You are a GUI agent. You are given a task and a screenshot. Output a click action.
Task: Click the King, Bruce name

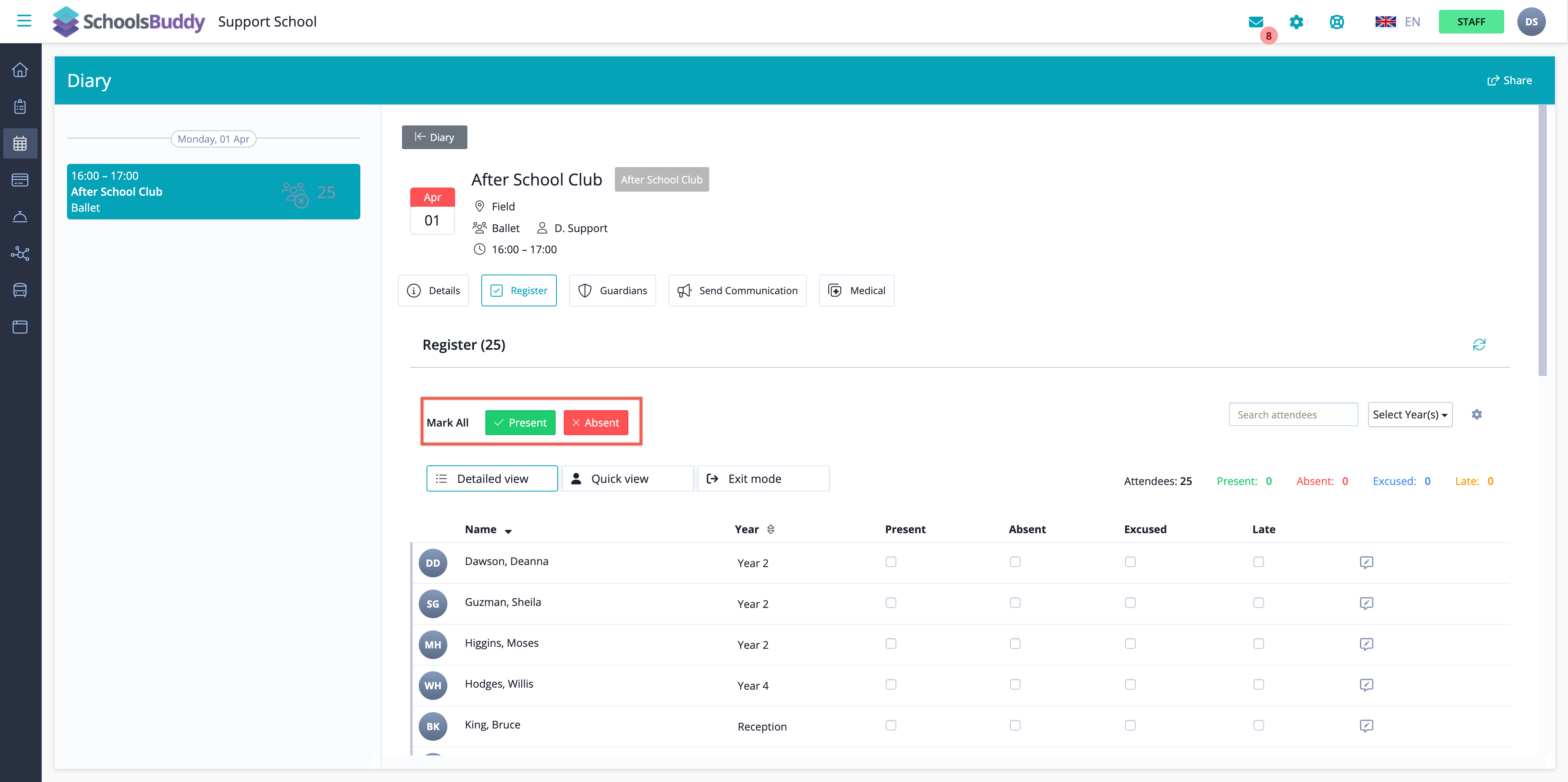492,724
